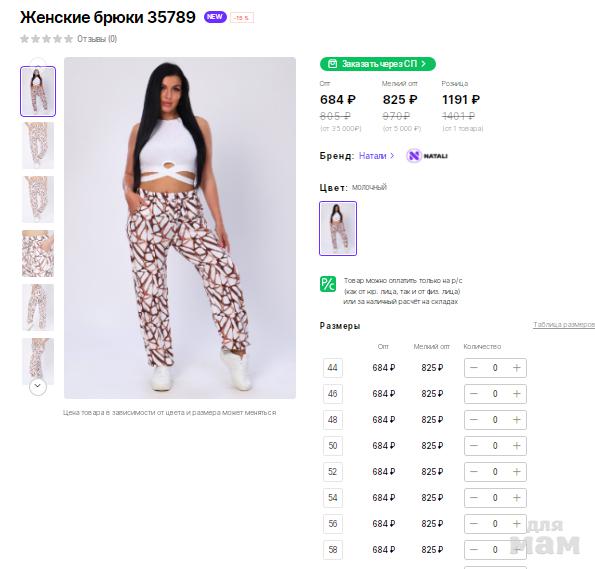Click the Natali brand logo

click(427, 156)
